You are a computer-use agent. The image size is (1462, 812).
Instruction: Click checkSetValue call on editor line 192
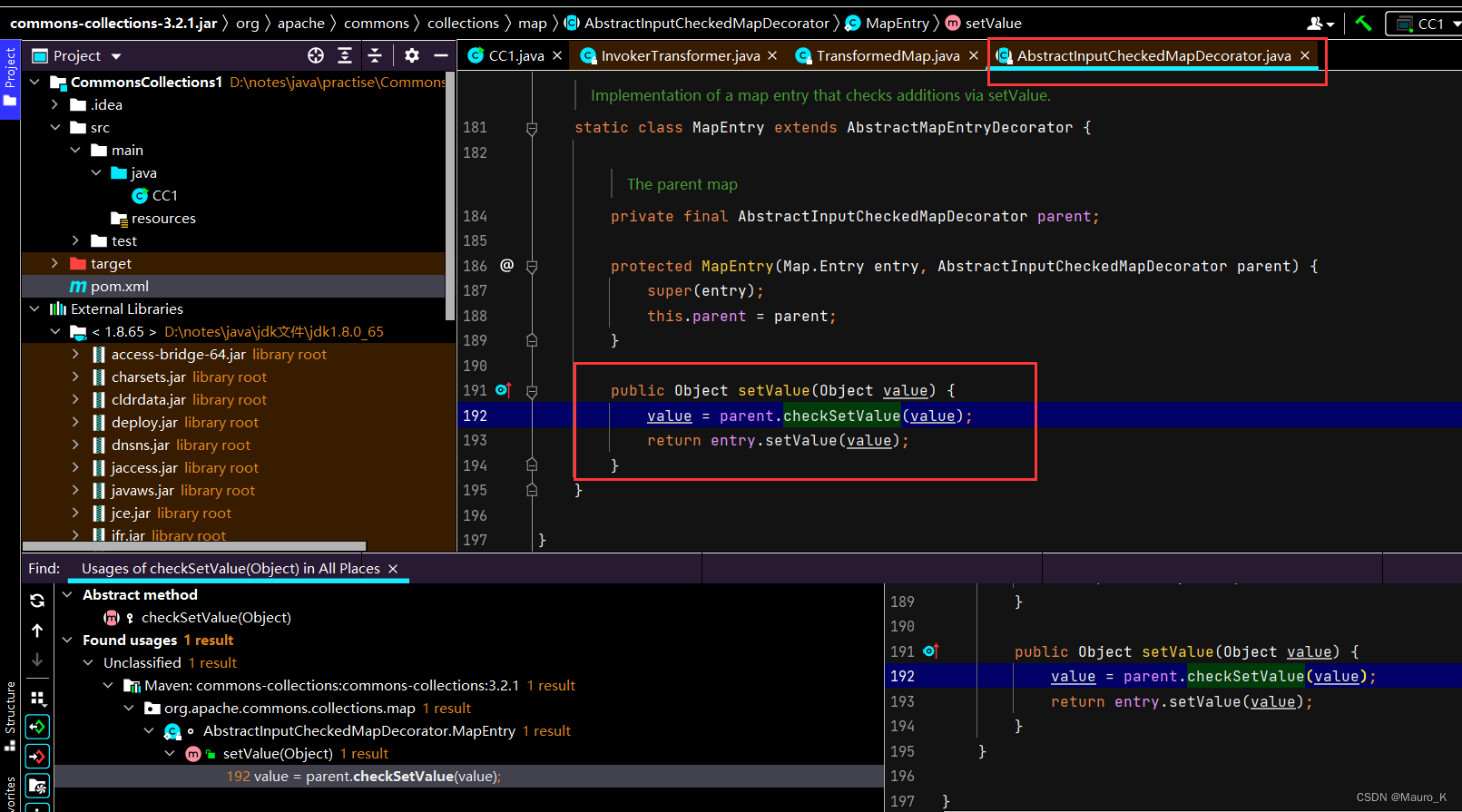point(841,416)
